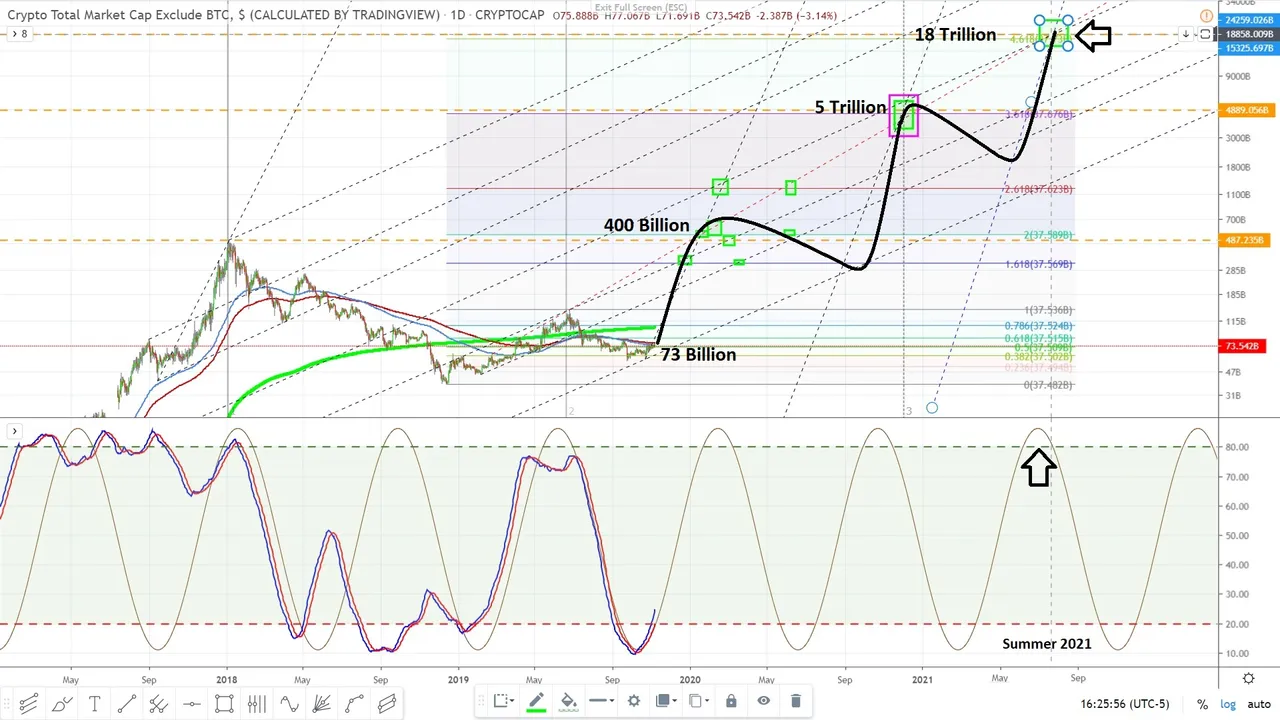Click the 15325.697B blue price label
Viewport: 1280px width, 720px height.
[x=1247, y=48]
